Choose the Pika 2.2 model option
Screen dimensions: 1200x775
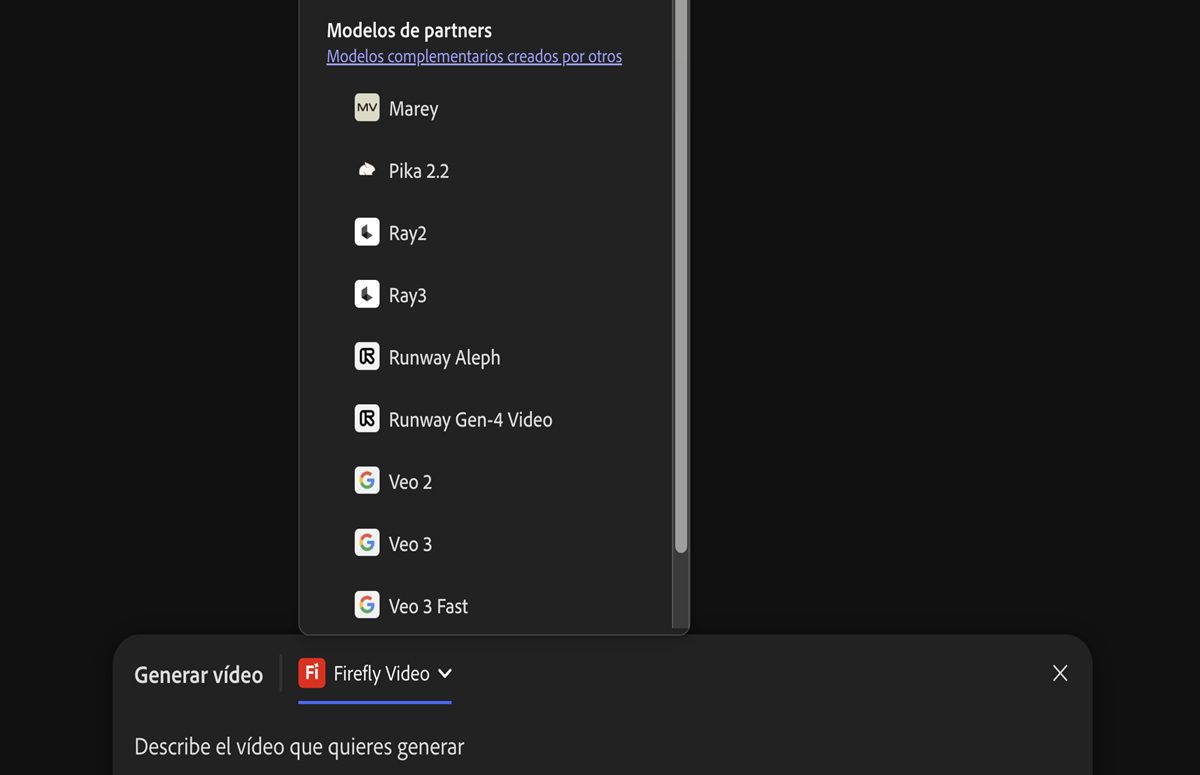[419, 171]
